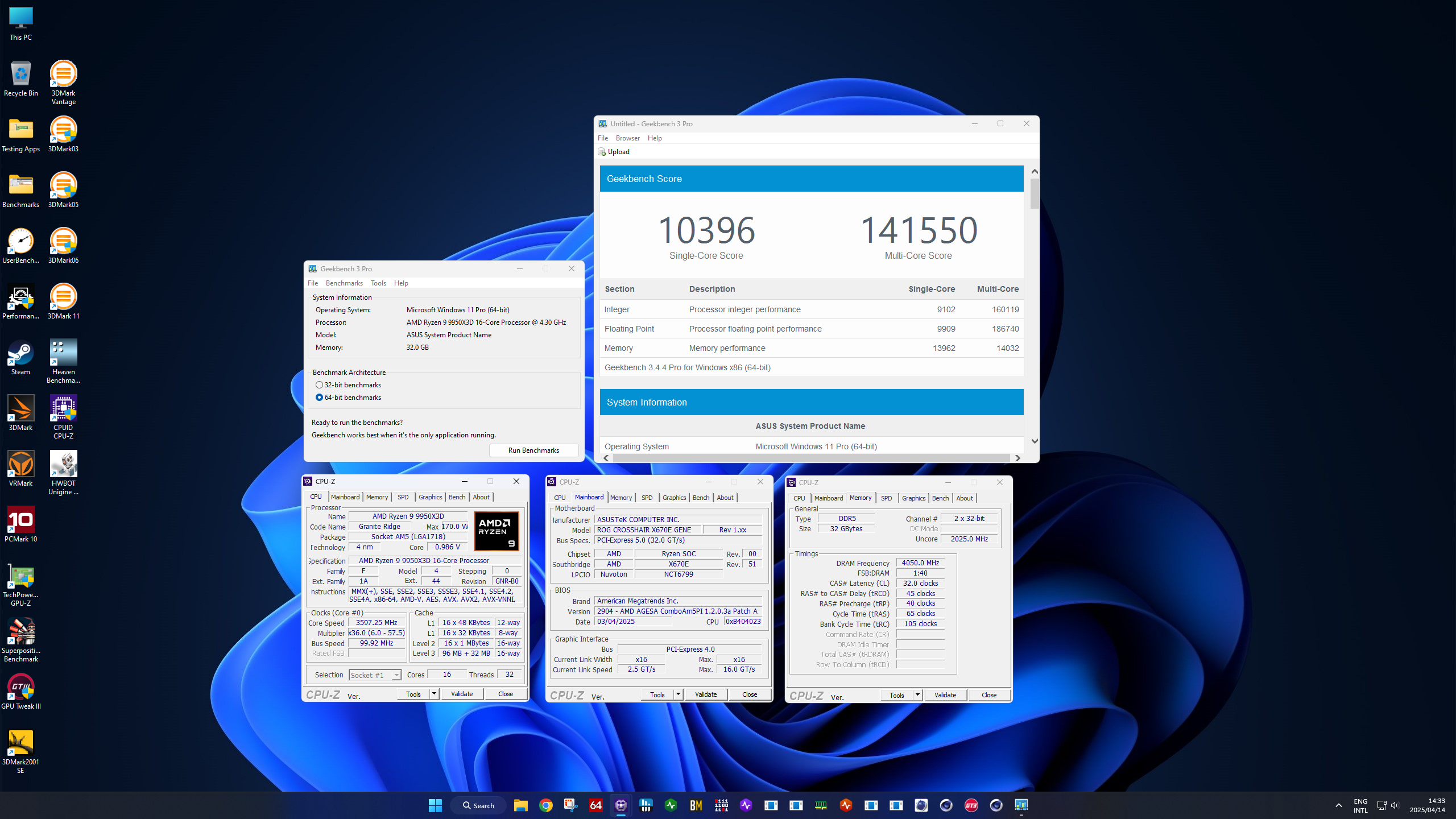Select the GPU Tweak III desktop icon

coord(20,692)
